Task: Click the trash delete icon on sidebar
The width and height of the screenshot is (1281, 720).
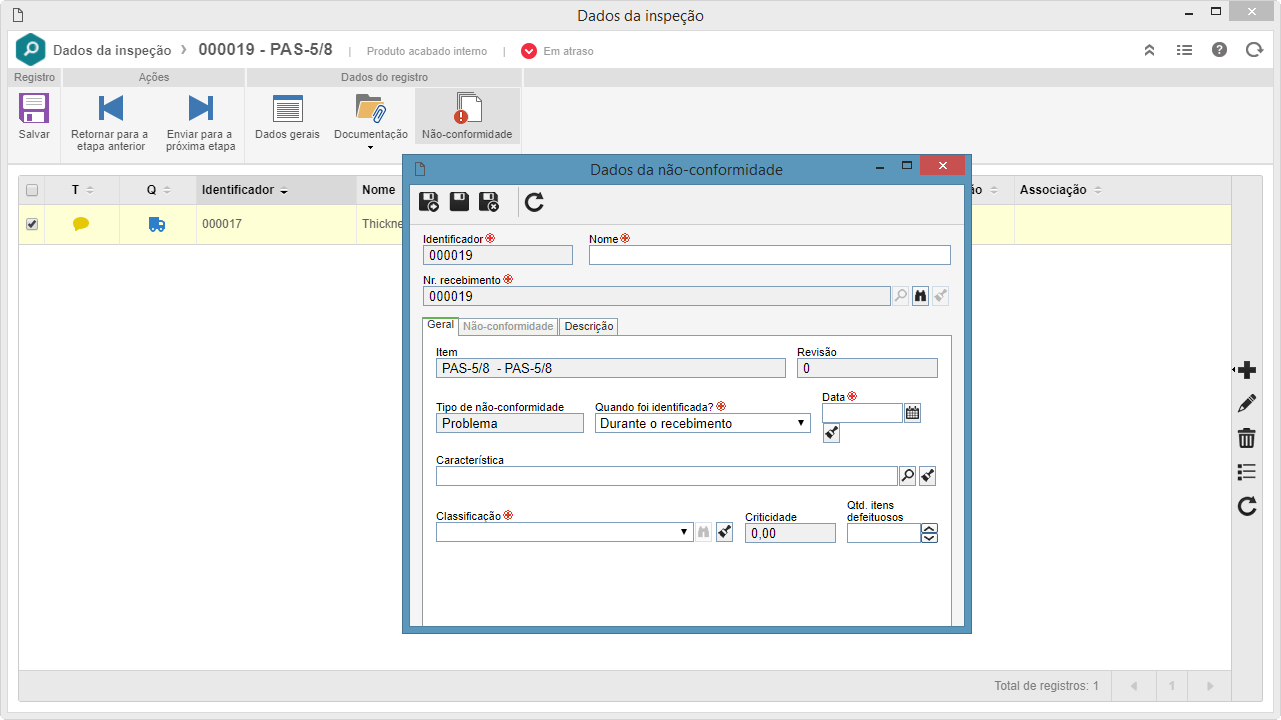Action: point(1247,438)
